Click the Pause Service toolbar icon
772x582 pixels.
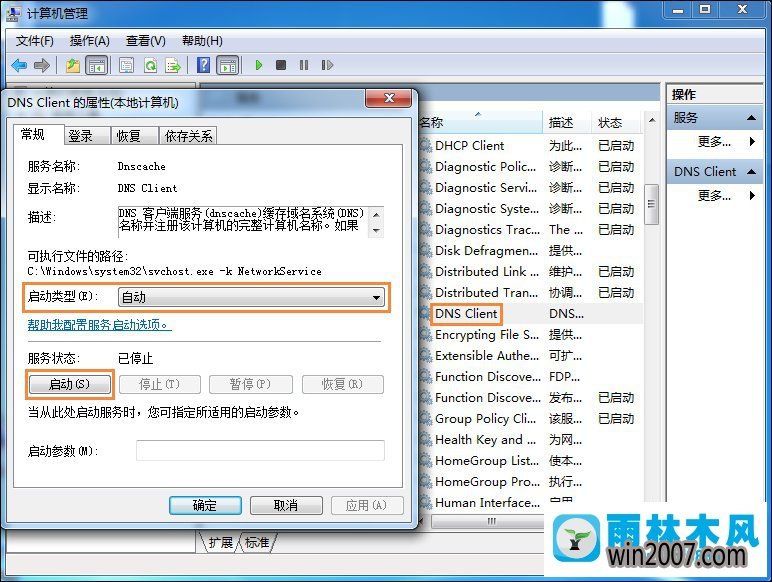click(304, 65)
